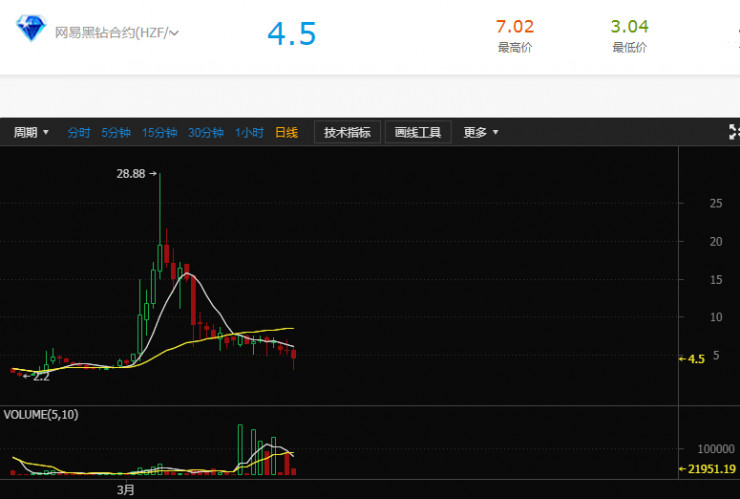Select the 5分钟 interval
740x499 pixels.
tap(116, 132)
